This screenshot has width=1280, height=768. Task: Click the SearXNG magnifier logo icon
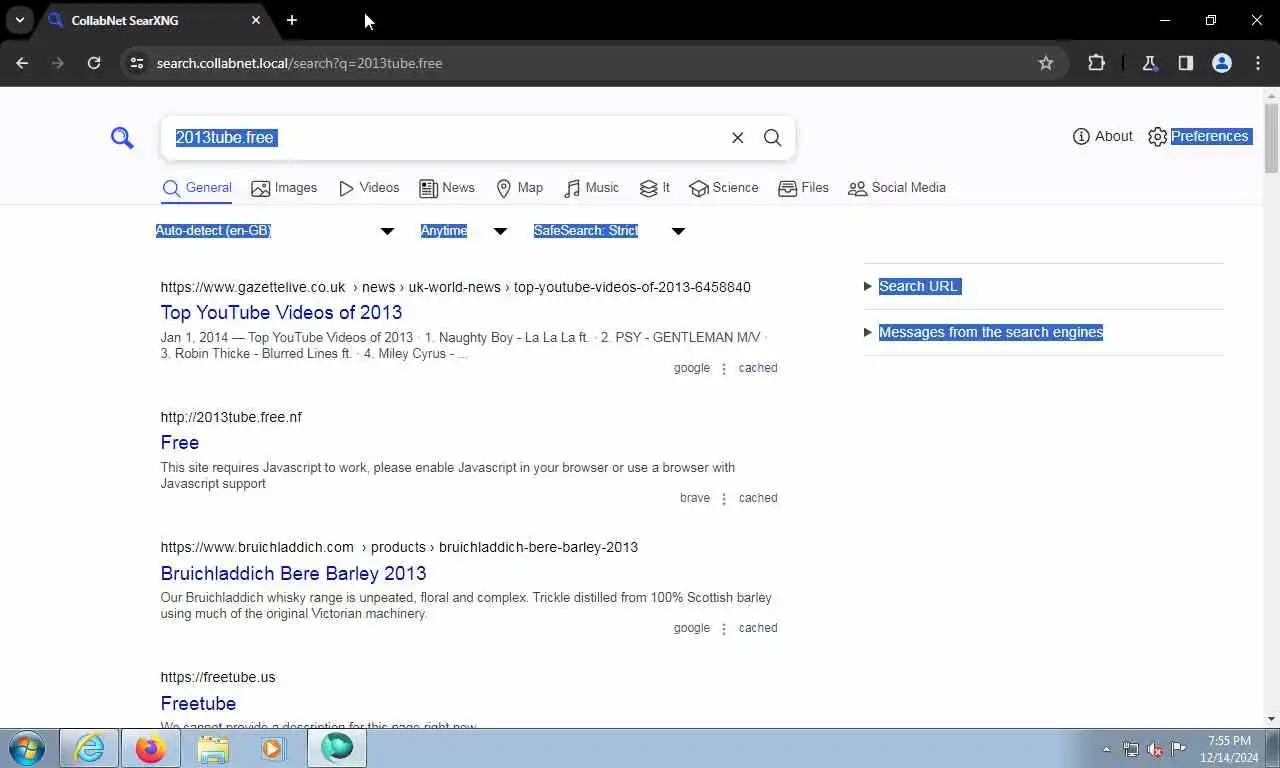(x=122, y=138)
